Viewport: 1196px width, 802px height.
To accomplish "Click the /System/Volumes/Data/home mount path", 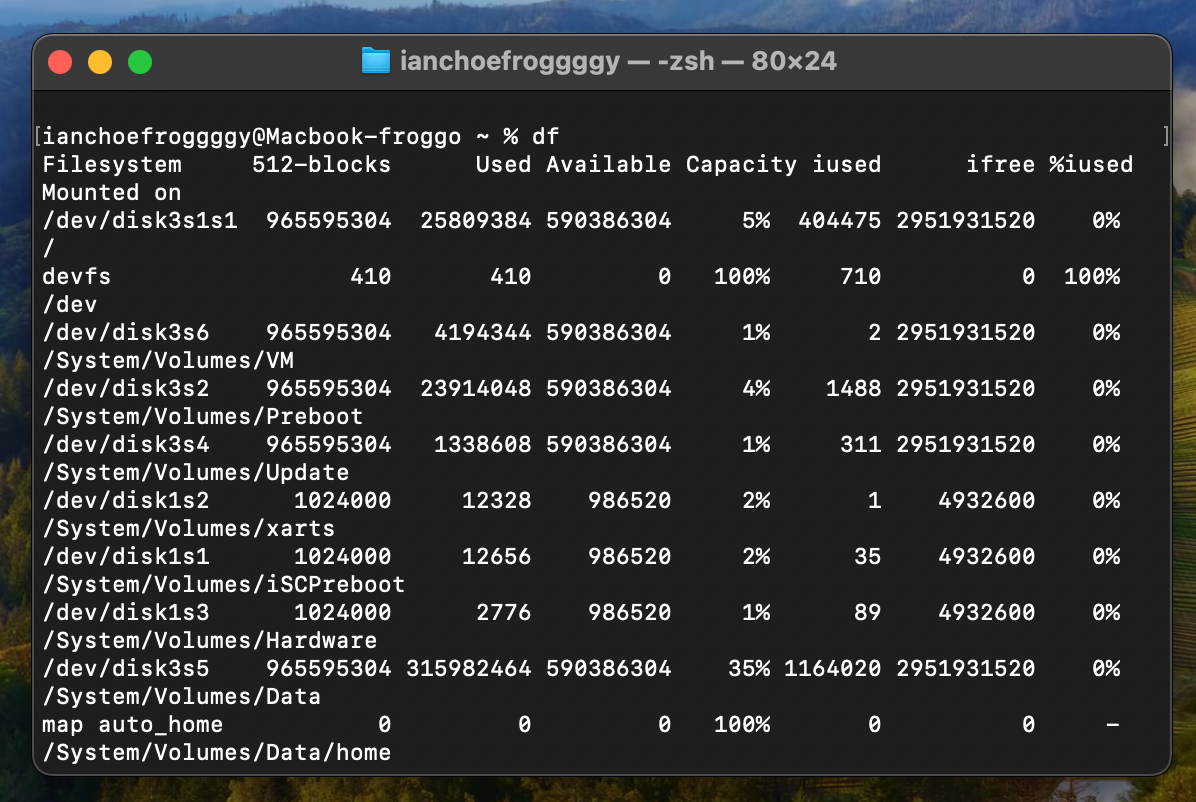I will pyautogui.click(x=217, y=752).
